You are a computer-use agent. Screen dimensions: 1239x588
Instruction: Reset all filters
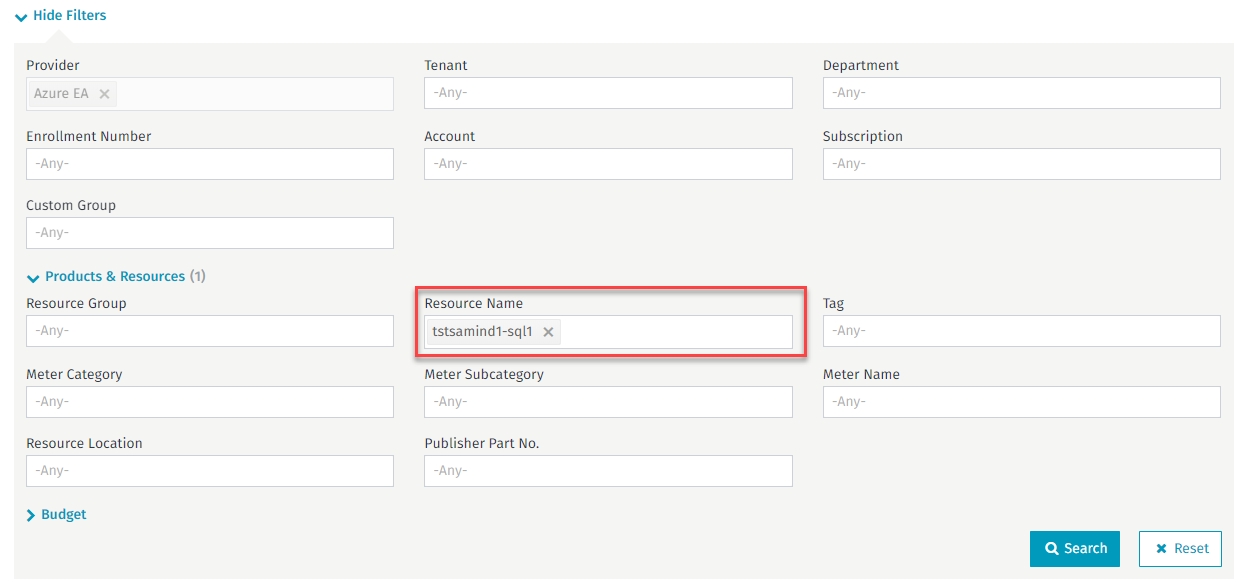click(1180, 549)
